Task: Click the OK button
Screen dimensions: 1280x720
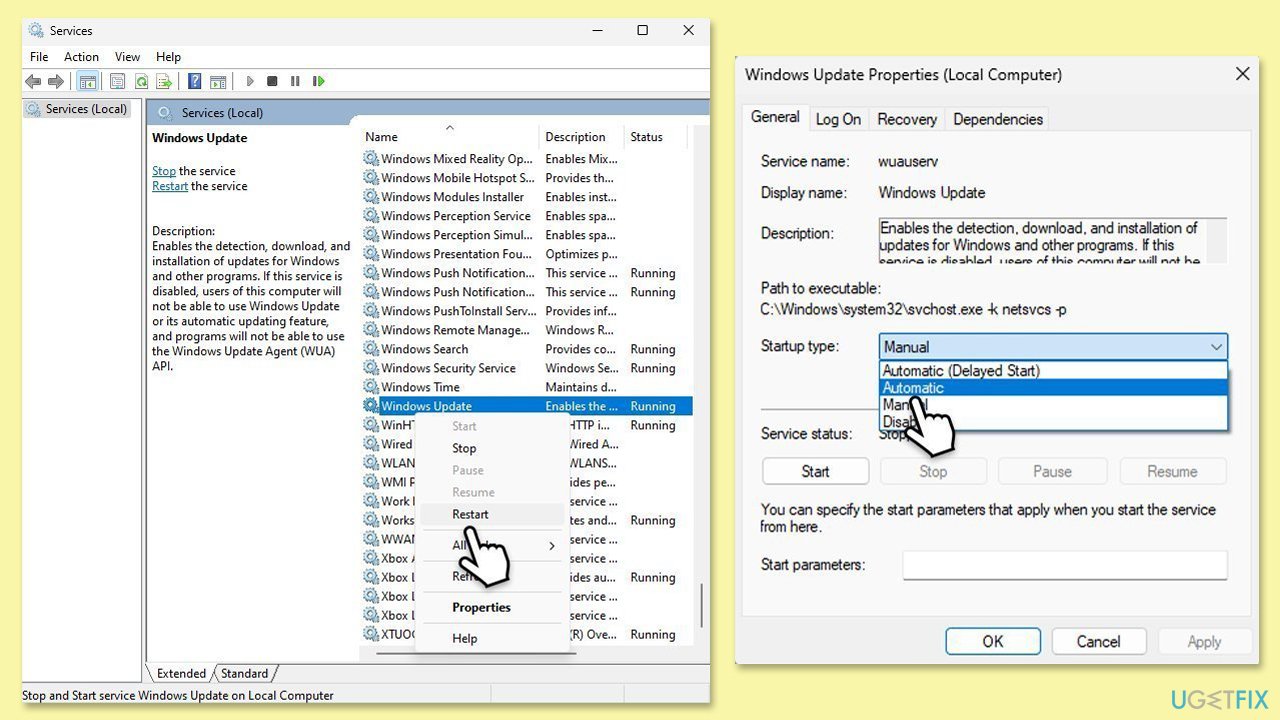Action: click(993, 642)
